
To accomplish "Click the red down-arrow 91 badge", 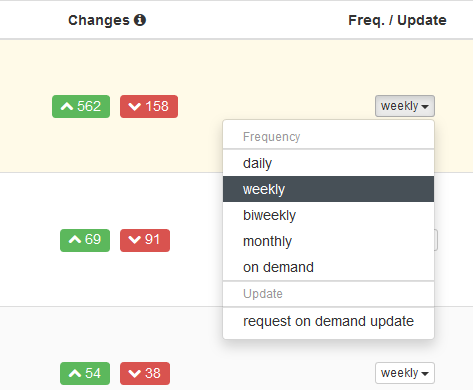I will 145,240.
